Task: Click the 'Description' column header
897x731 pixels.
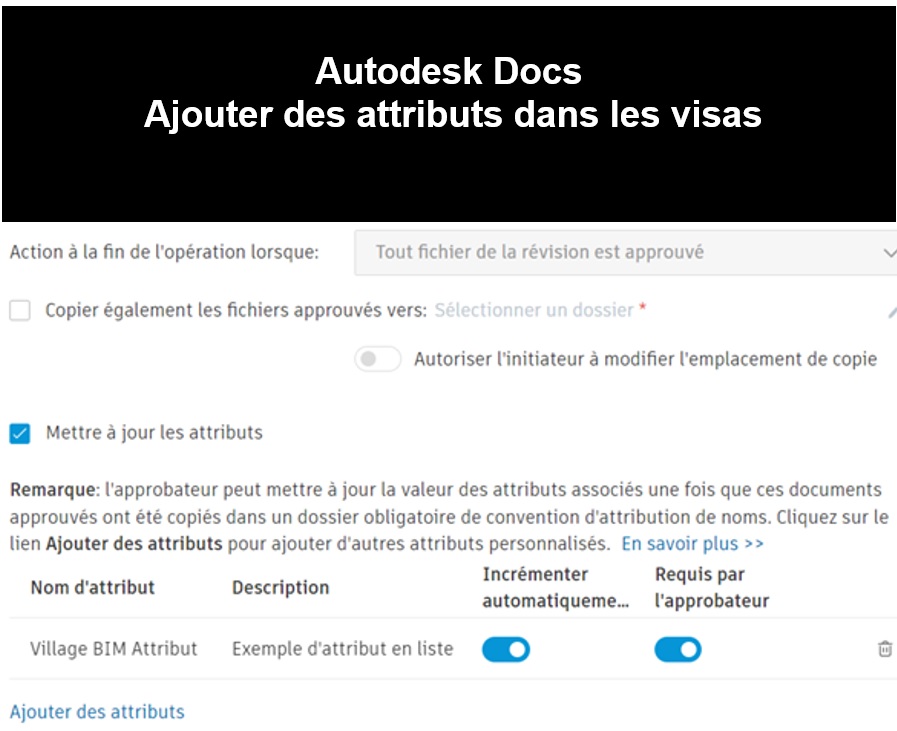Action: [x=280, y=587]
